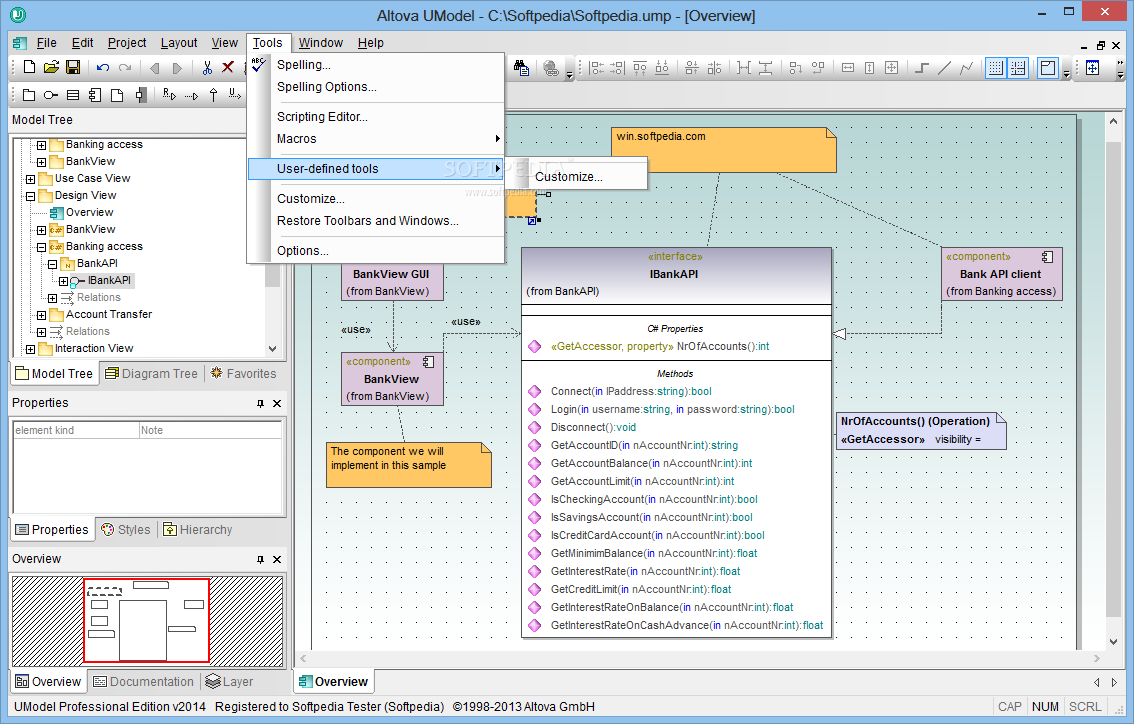Click the Bank API client component

1001,274
